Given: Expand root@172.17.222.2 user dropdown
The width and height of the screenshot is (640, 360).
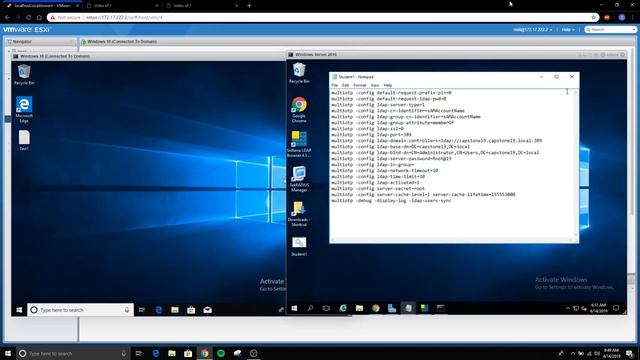Looking at the screenshot, I should tap(533, 30).
